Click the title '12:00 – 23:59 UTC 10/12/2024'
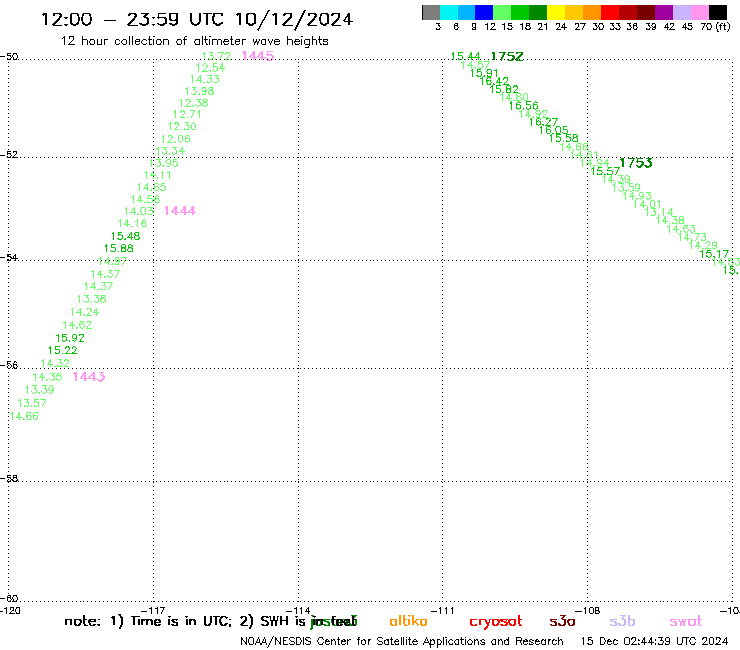Viewport: 740px width, 650px height. point(197,19)
